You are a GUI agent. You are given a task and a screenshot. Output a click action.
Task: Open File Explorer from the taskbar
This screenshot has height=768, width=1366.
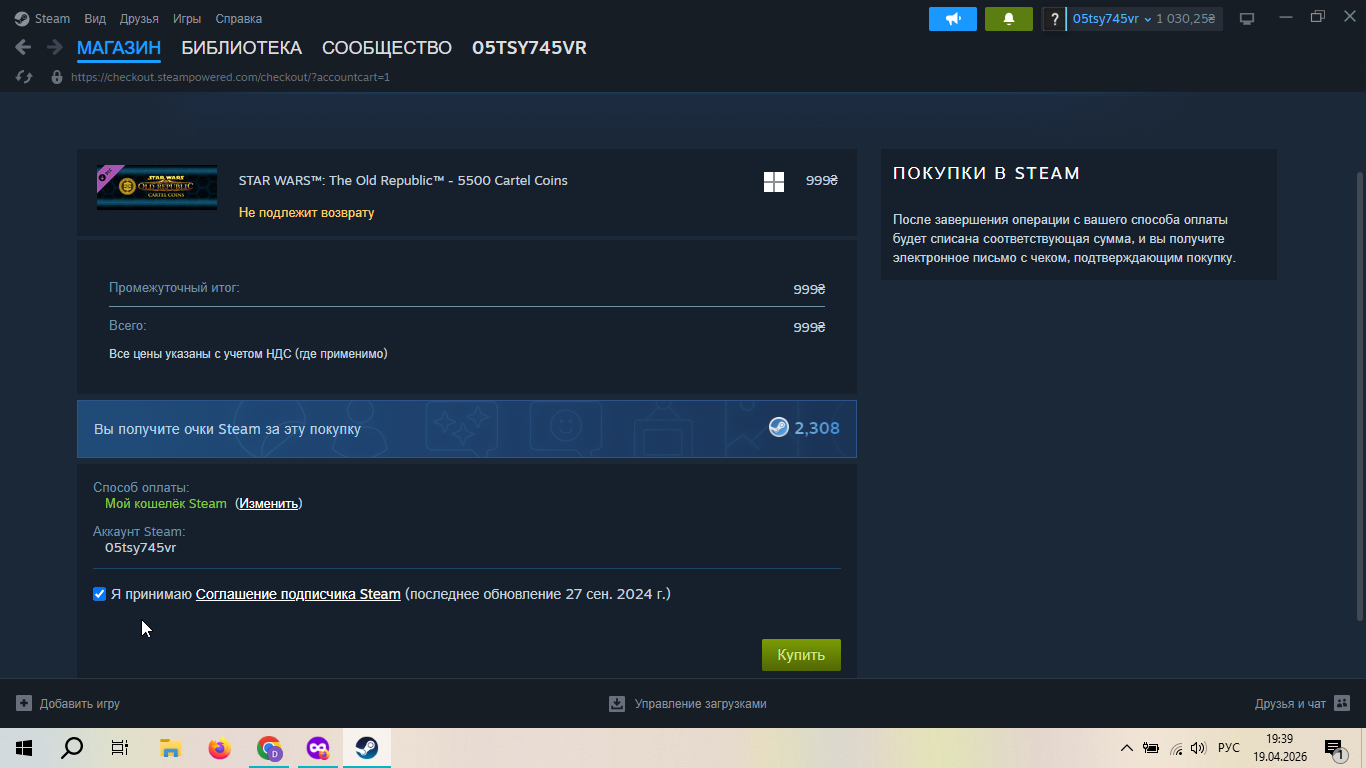pos(170,748)
